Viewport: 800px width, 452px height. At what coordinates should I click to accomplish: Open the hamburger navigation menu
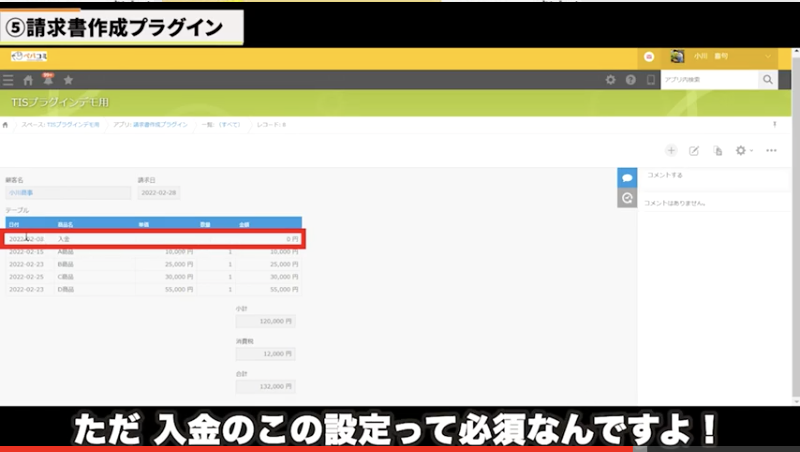(9, 80)
